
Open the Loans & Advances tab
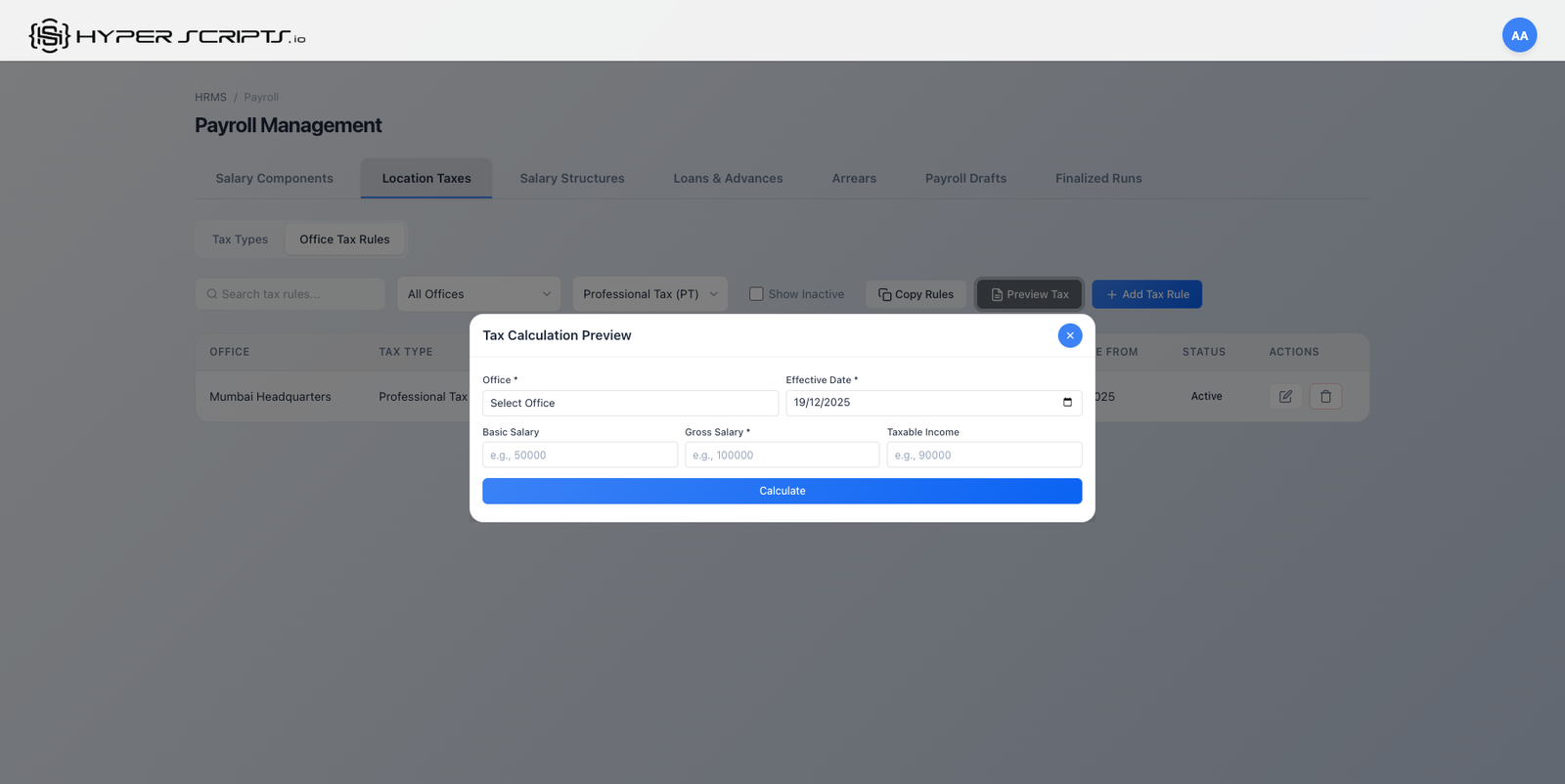(x=728, y=179)
